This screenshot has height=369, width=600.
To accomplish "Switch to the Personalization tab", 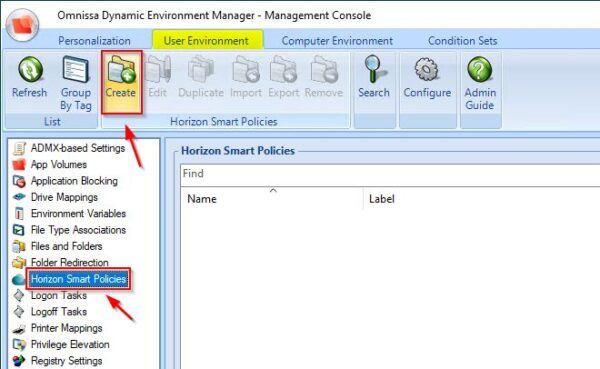I will (x=94, y=41).
